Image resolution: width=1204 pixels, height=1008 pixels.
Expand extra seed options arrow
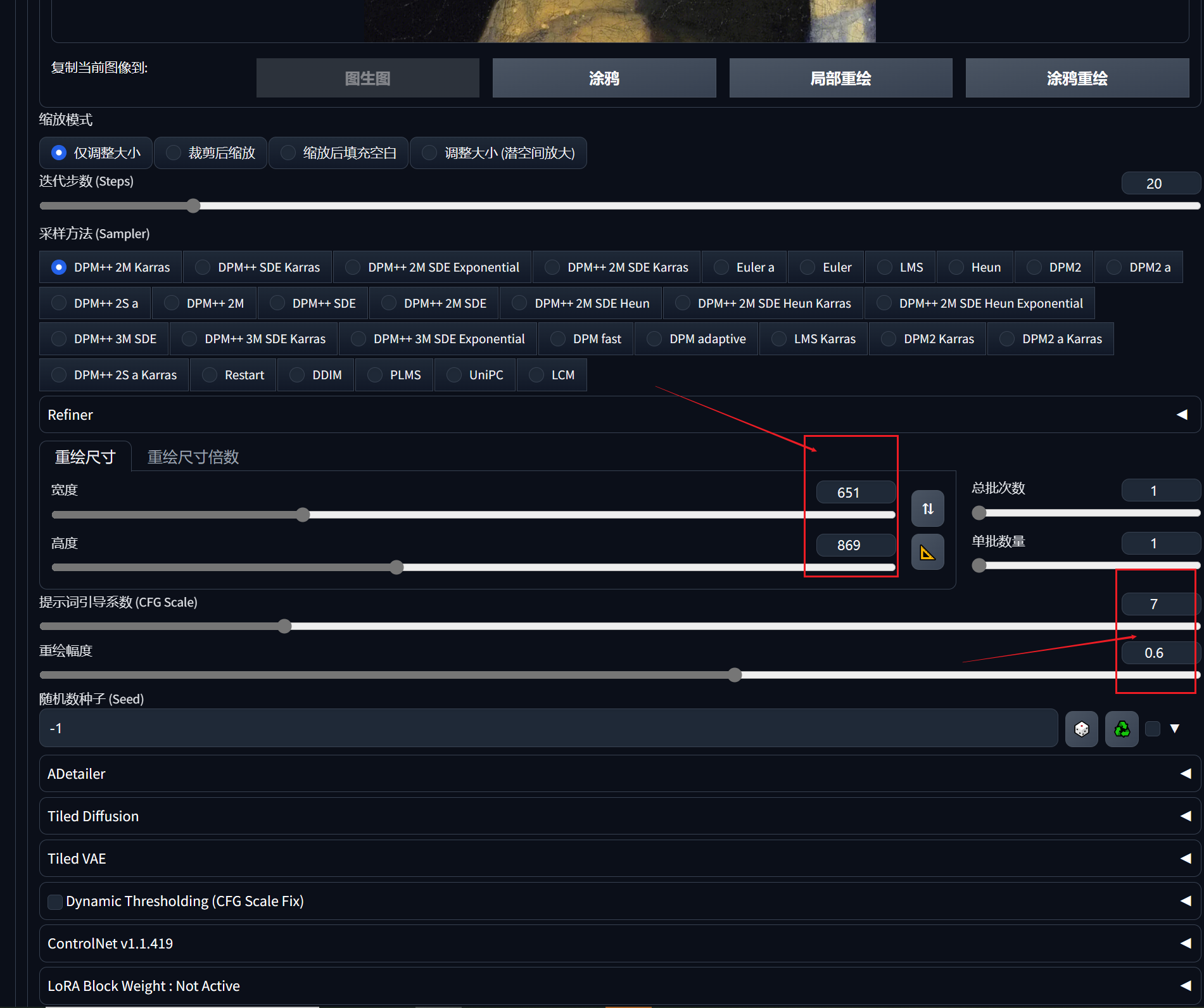pos(1175,729)
